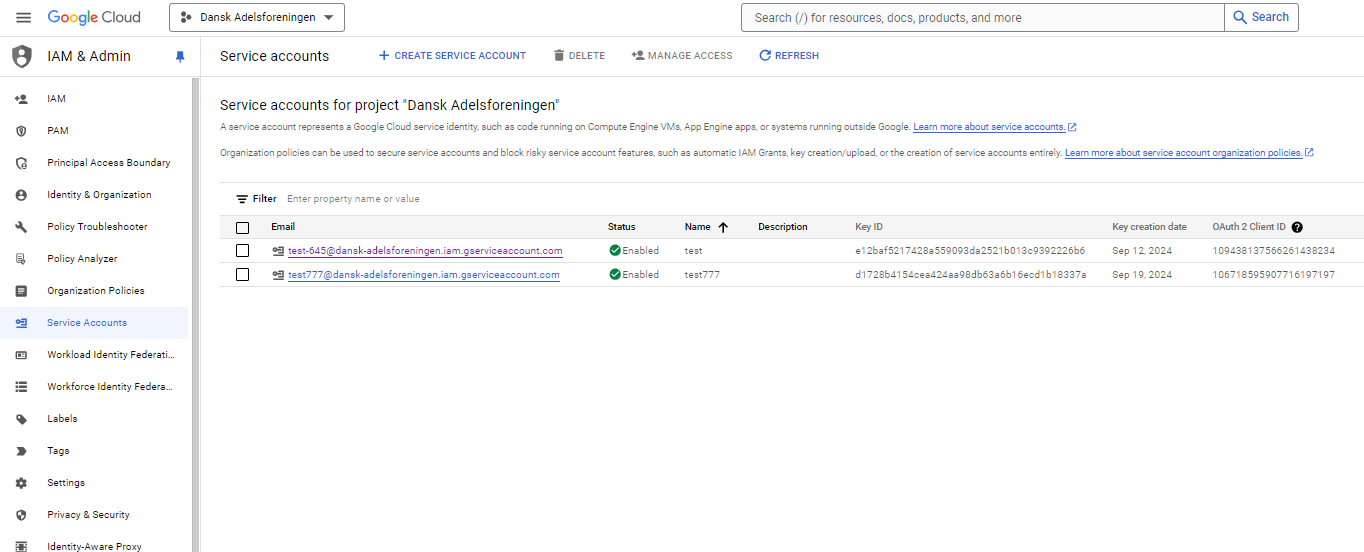Viewport: 1364px width, 552px height.
Task: Open Learn more about service accounts link
Action: (x=995, y=127)
